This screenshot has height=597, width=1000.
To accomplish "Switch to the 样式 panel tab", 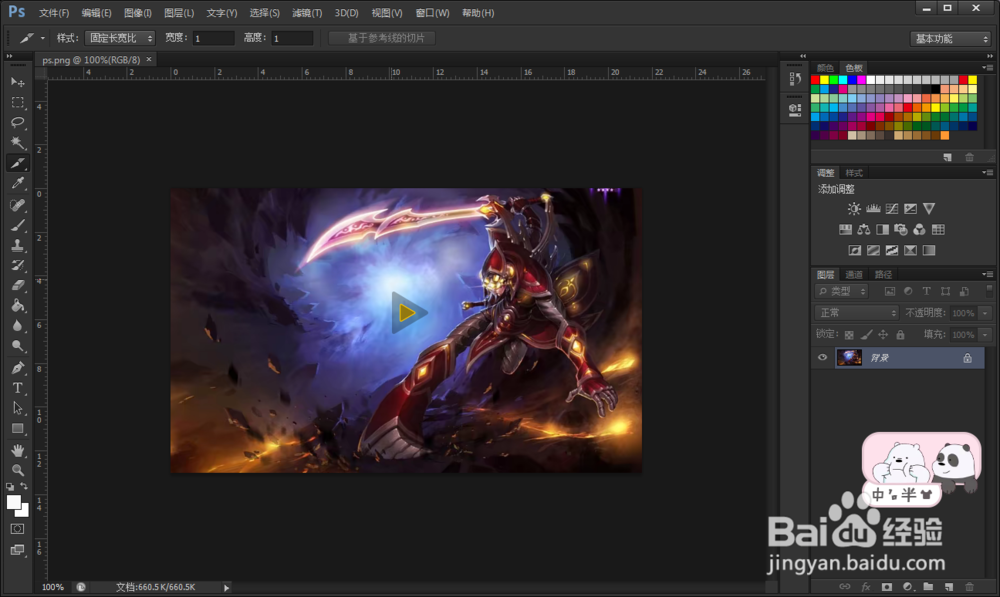I will (854, 173).
